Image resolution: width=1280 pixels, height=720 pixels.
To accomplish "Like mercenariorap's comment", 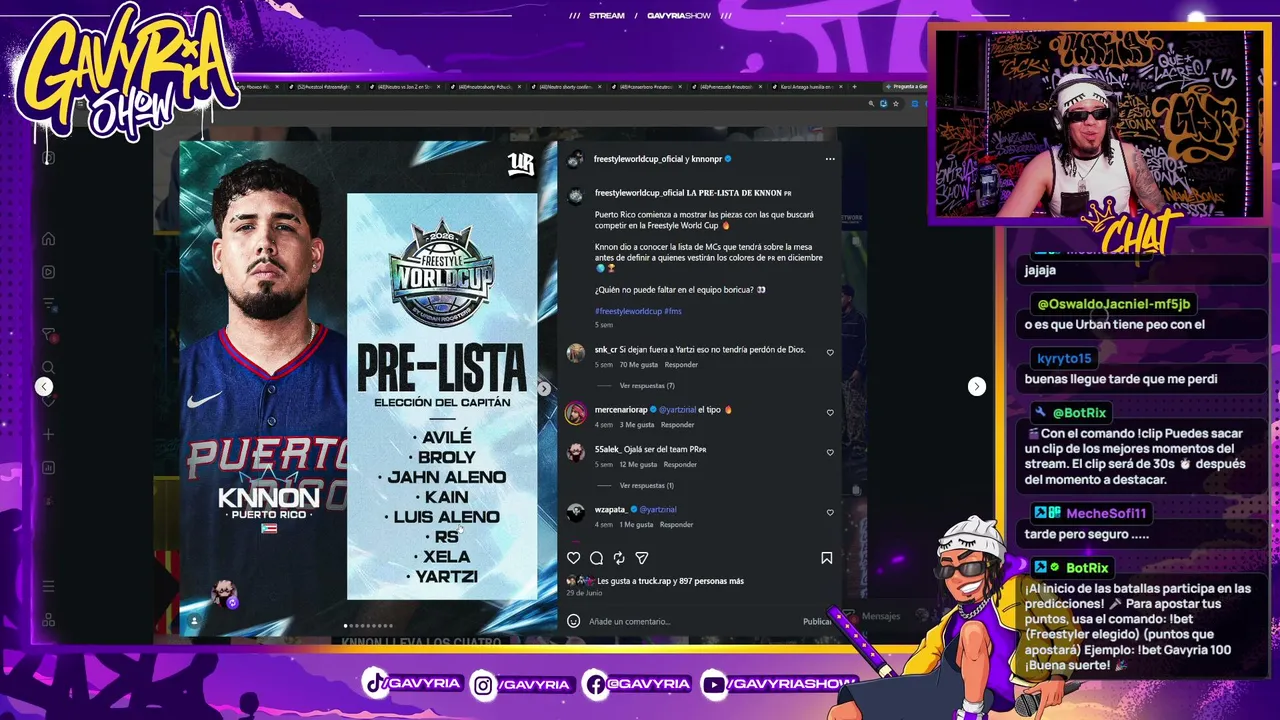I will [830, 412].
